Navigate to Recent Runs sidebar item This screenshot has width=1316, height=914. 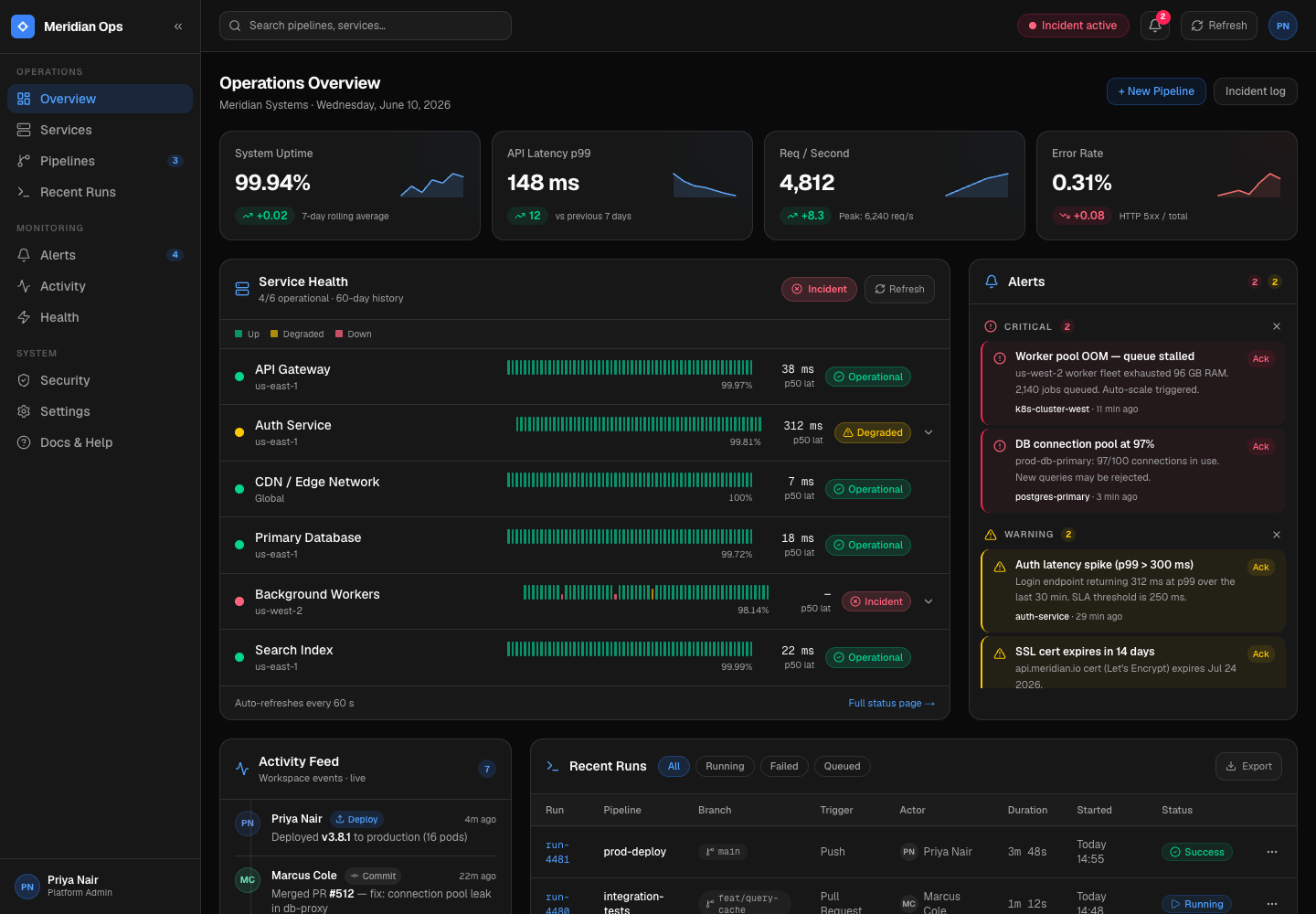click(x=100, y=192)
